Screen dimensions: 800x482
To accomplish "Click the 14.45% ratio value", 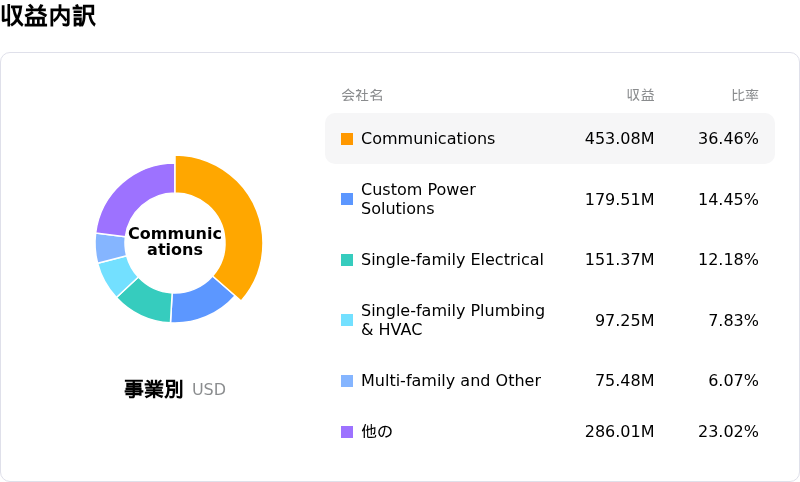I will click(x=728, y=199).
